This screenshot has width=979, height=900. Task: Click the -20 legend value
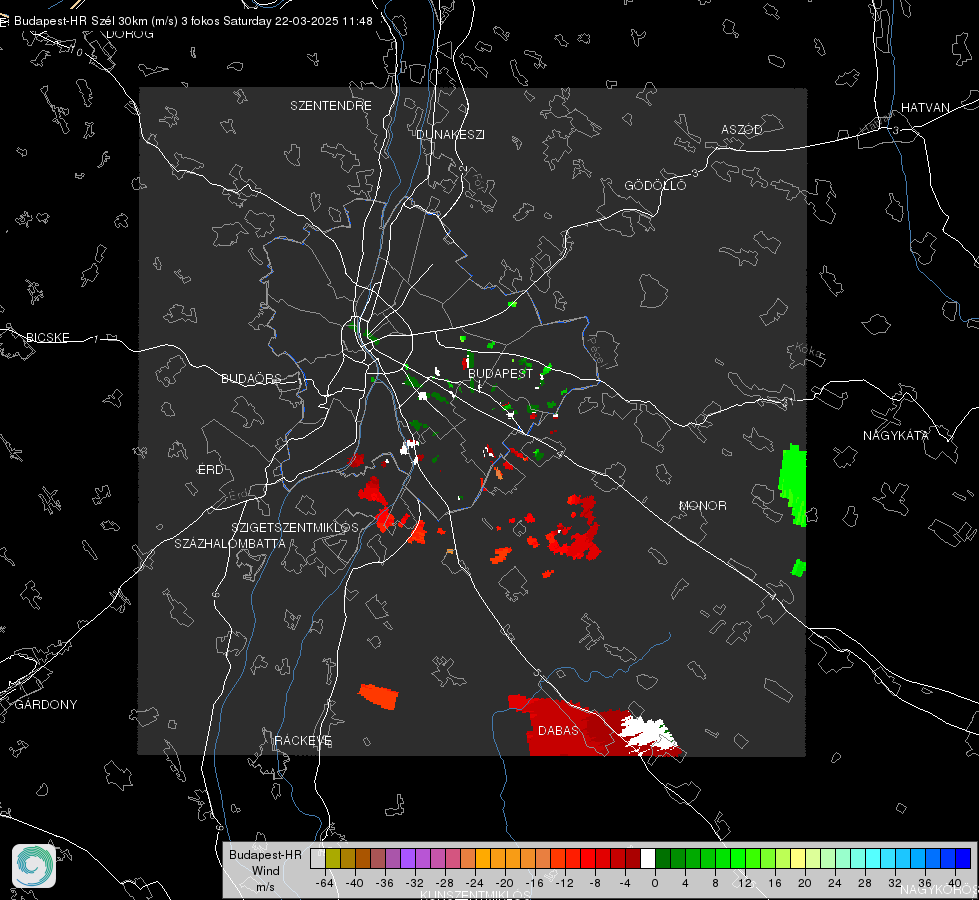(504, 883)
